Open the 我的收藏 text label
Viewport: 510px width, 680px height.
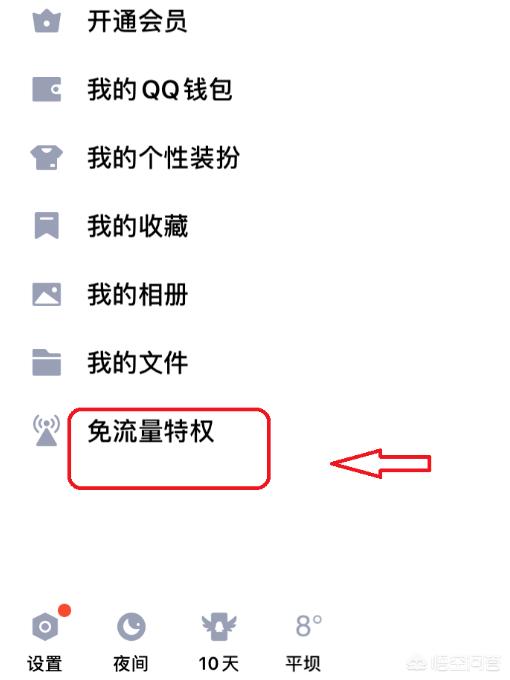[137, 226]
